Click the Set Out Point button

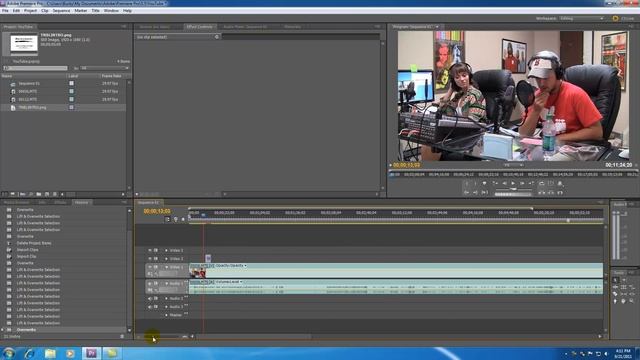475,184
